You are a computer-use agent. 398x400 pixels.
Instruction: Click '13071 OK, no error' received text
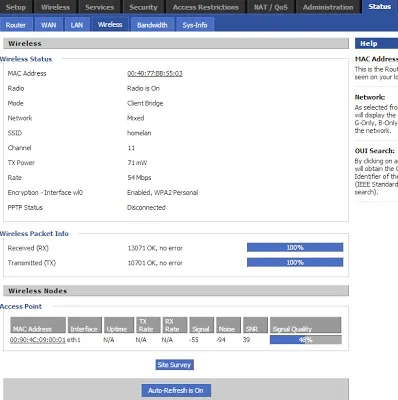(155, 248)
